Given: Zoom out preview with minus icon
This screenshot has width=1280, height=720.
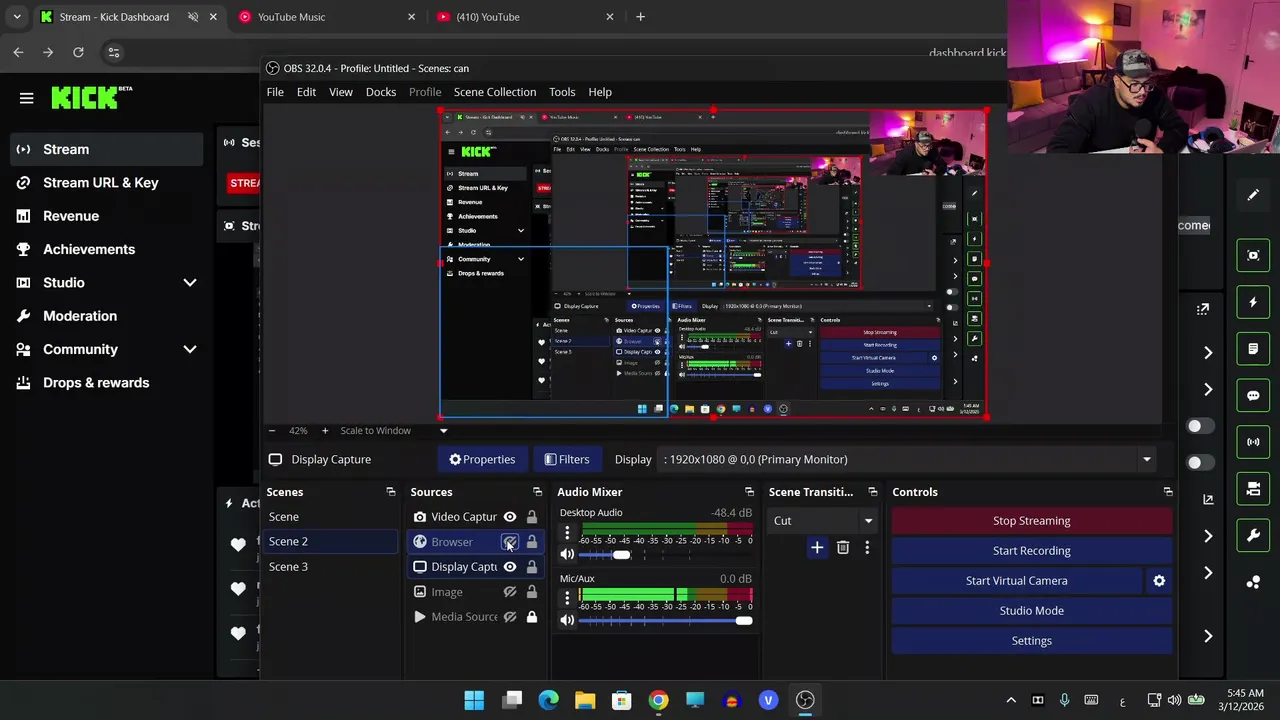Looking at the screenshot, I should [272, 431].
